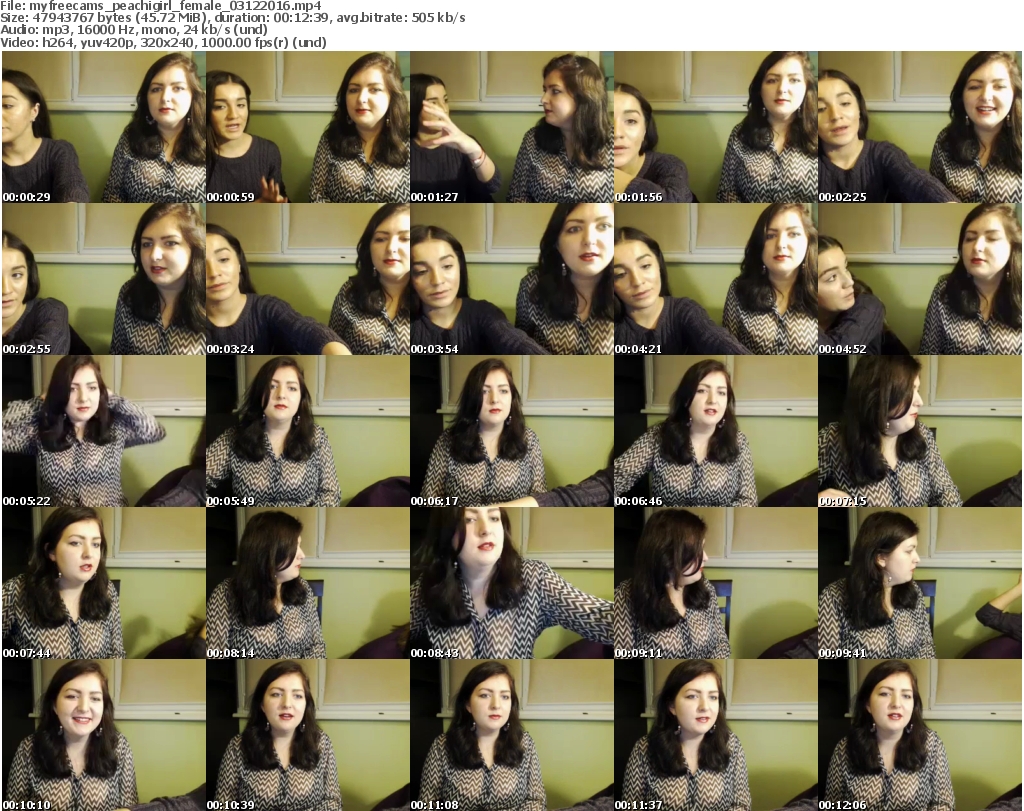Viewport: 1024px width, 811px height.
Task: Open the thumbnail stamped 00:03:54
Action: coord(512,279)
